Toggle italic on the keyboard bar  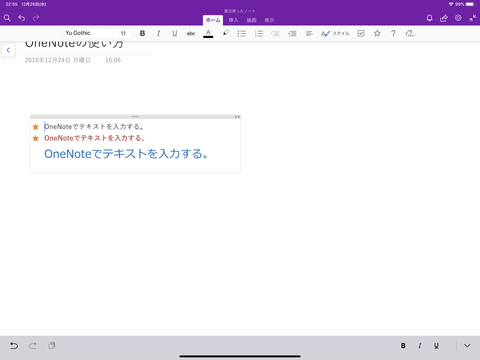point(420,346)
